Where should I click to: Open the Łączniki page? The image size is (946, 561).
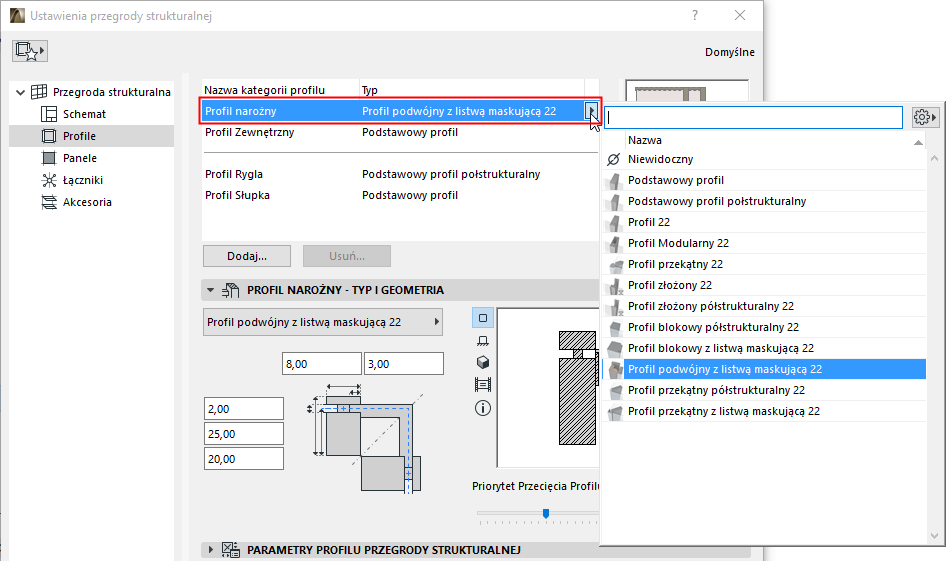click(83, 180)
